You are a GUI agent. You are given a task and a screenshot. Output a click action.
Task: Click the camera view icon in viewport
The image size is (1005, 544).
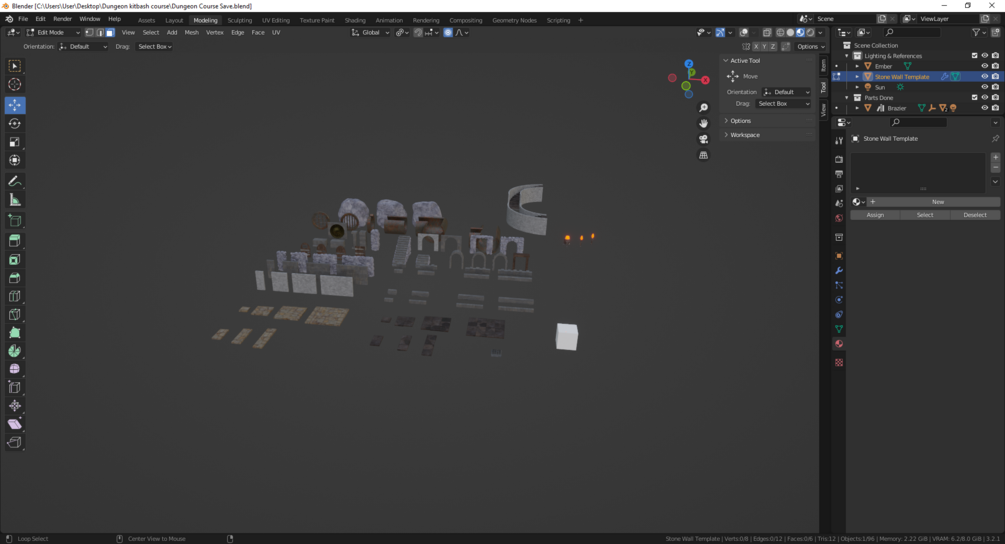703,139
